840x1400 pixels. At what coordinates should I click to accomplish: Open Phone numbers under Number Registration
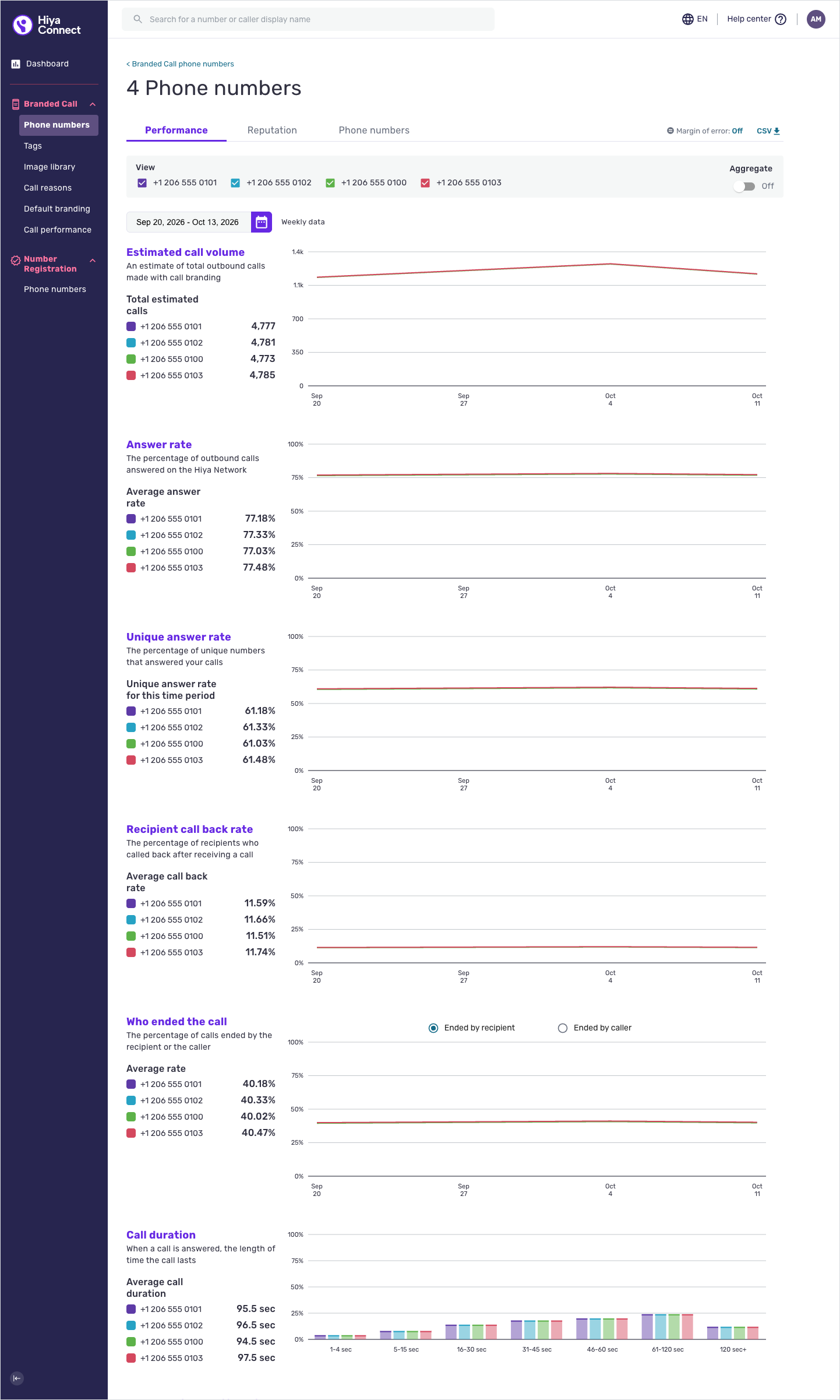(55, 290)
